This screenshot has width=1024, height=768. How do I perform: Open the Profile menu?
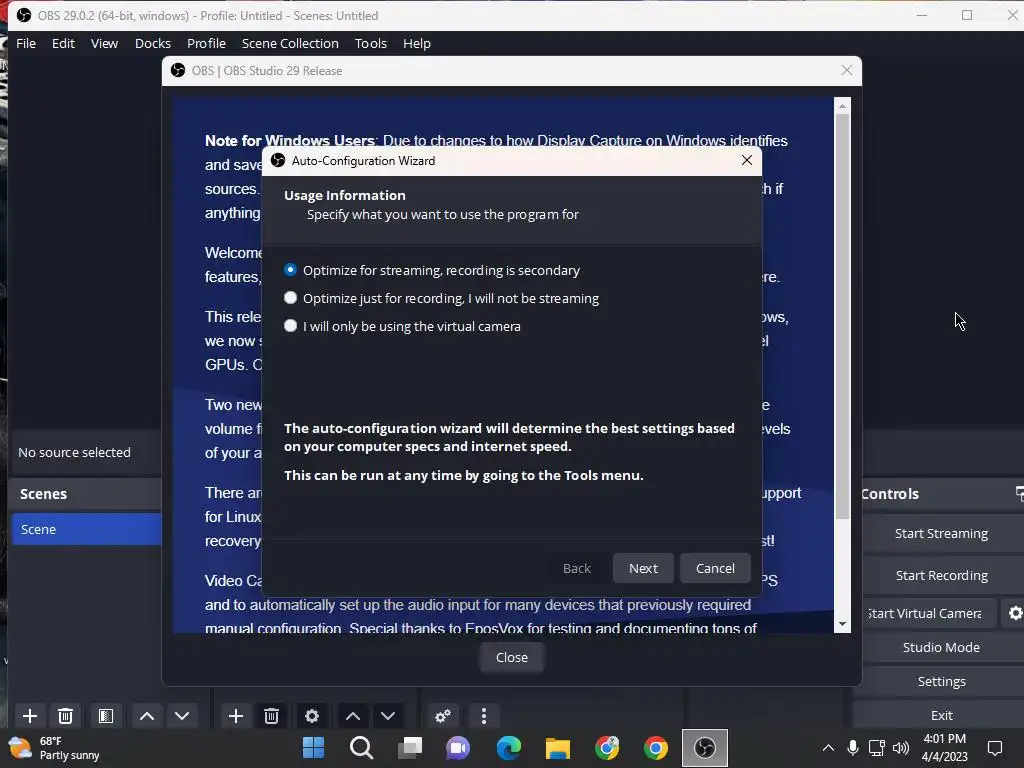206,43
